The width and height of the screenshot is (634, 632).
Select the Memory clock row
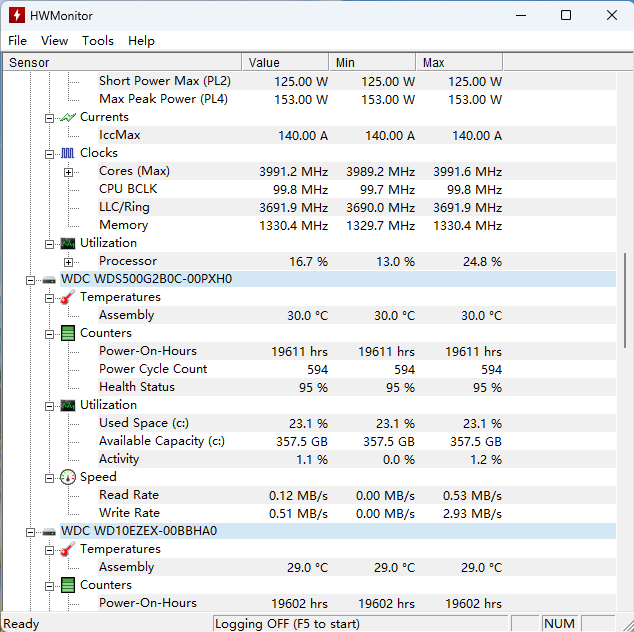point(357,225)
